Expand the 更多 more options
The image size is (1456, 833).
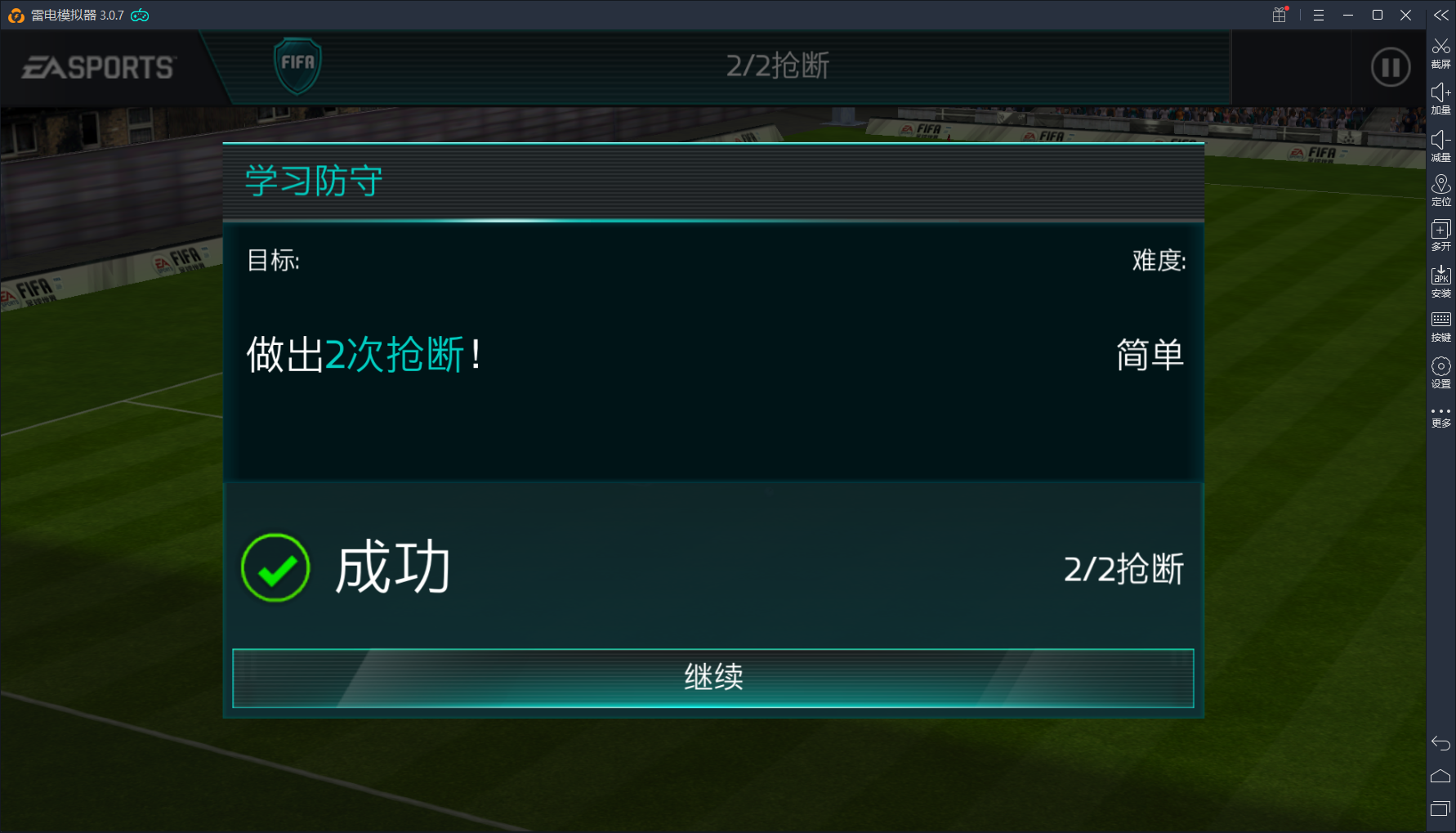pos(1440,418)
